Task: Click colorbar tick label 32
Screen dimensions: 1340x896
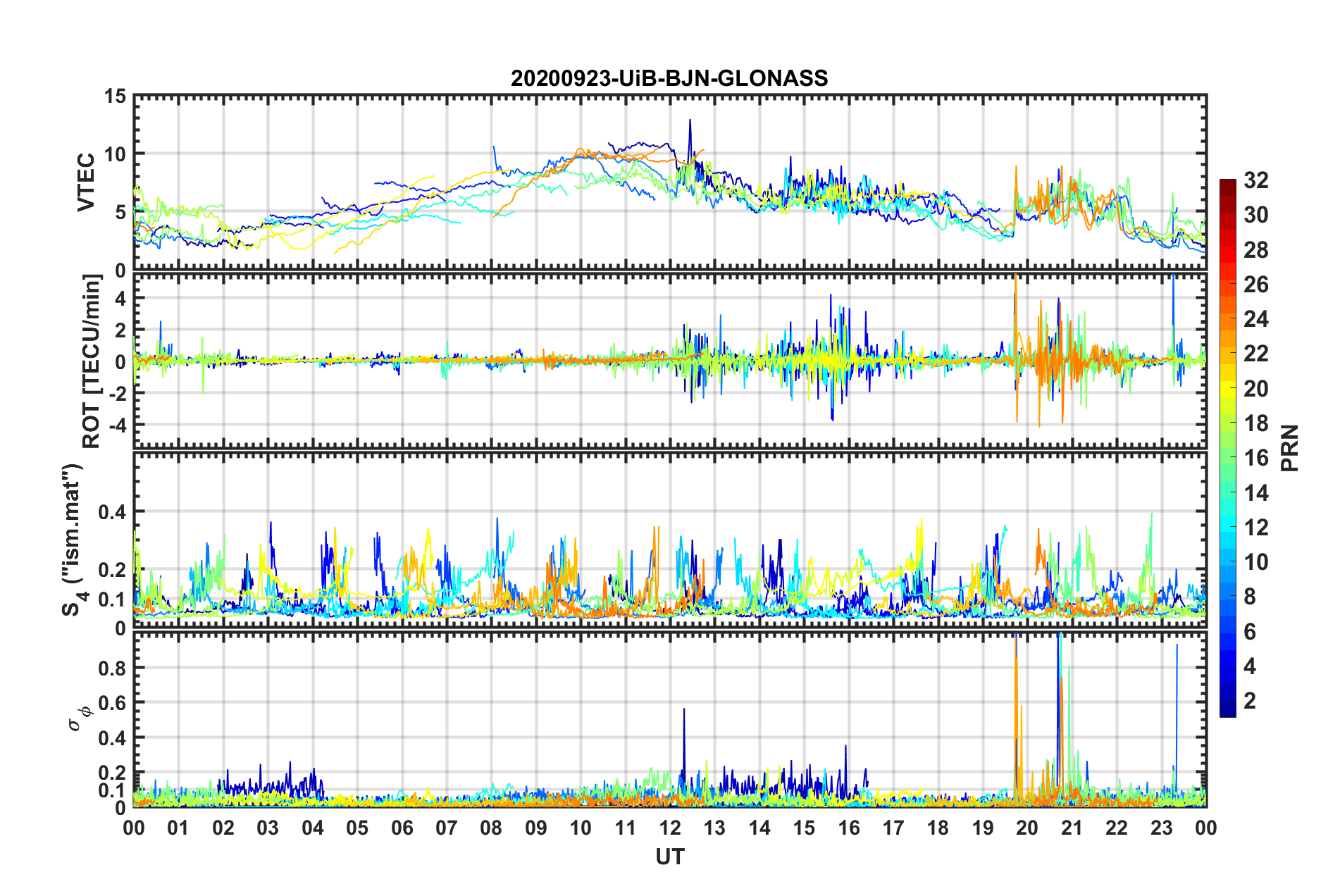Action: pos(1255,180)
